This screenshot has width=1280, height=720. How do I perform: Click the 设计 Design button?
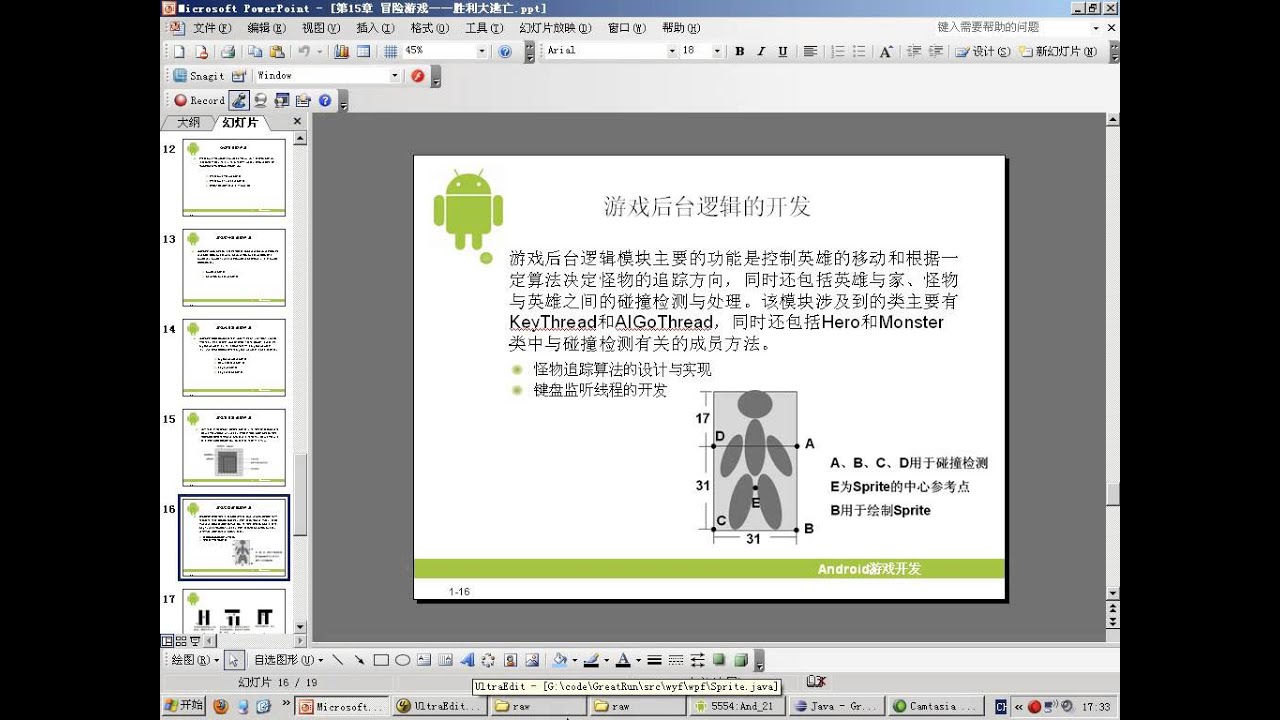tap(982, 51)
